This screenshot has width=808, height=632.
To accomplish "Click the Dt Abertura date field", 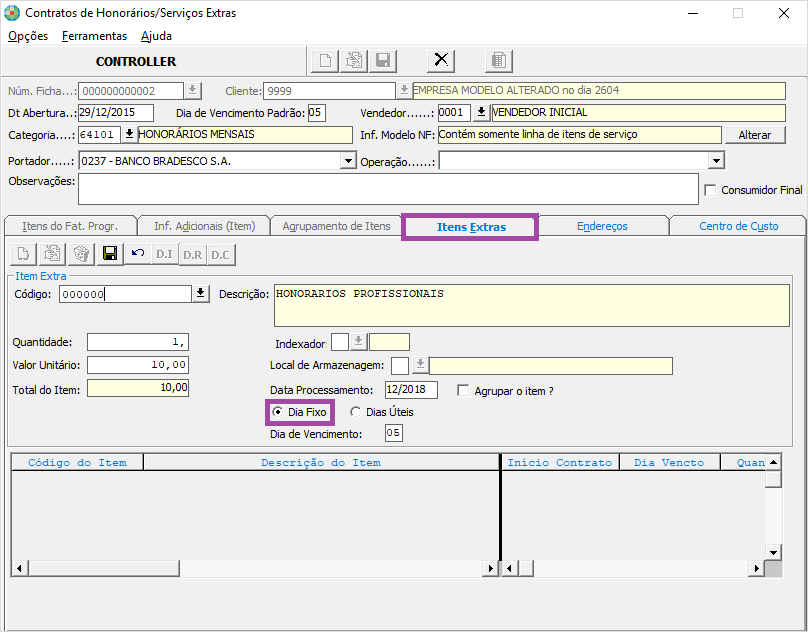I will pyautogui.click(x=116, y=112).
